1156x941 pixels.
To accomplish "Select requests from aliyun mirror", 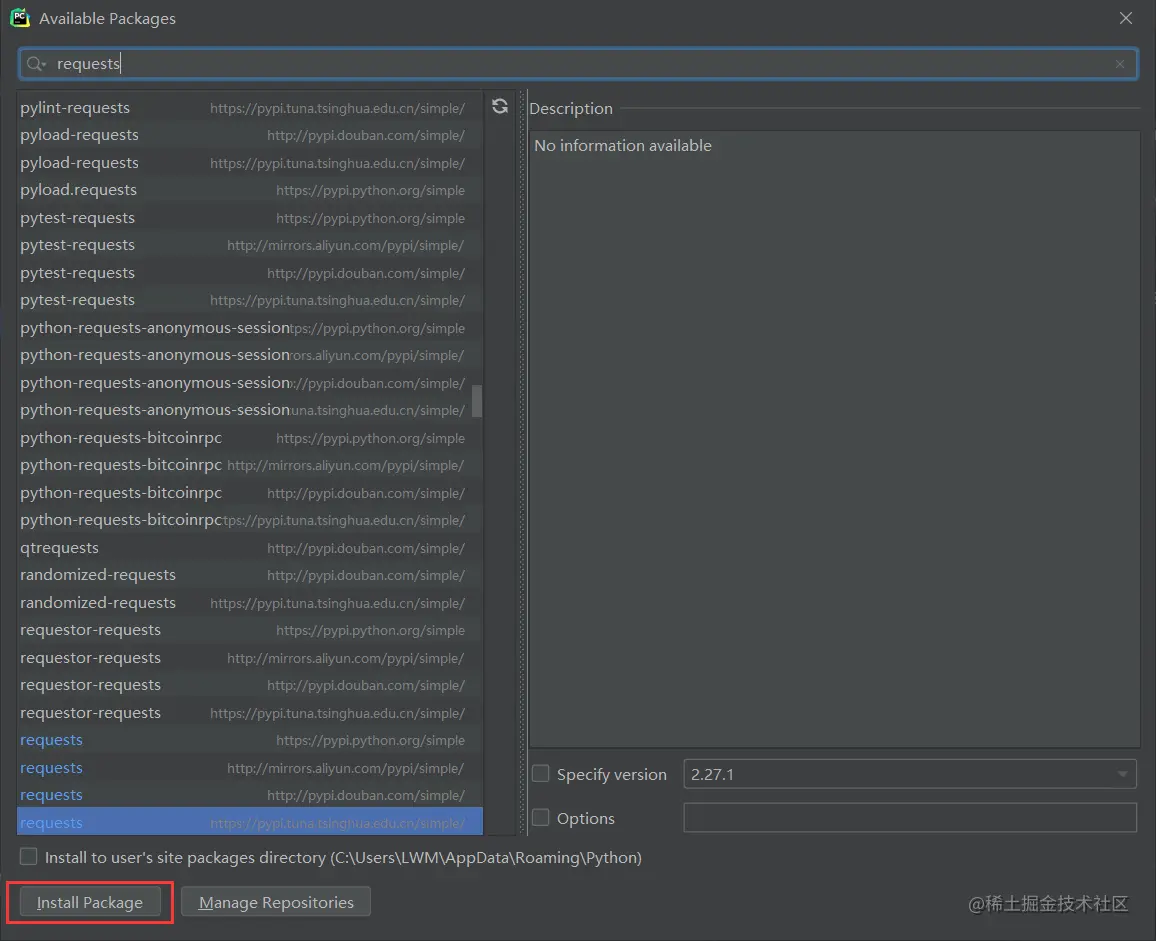I will click(x=250, y=768).
